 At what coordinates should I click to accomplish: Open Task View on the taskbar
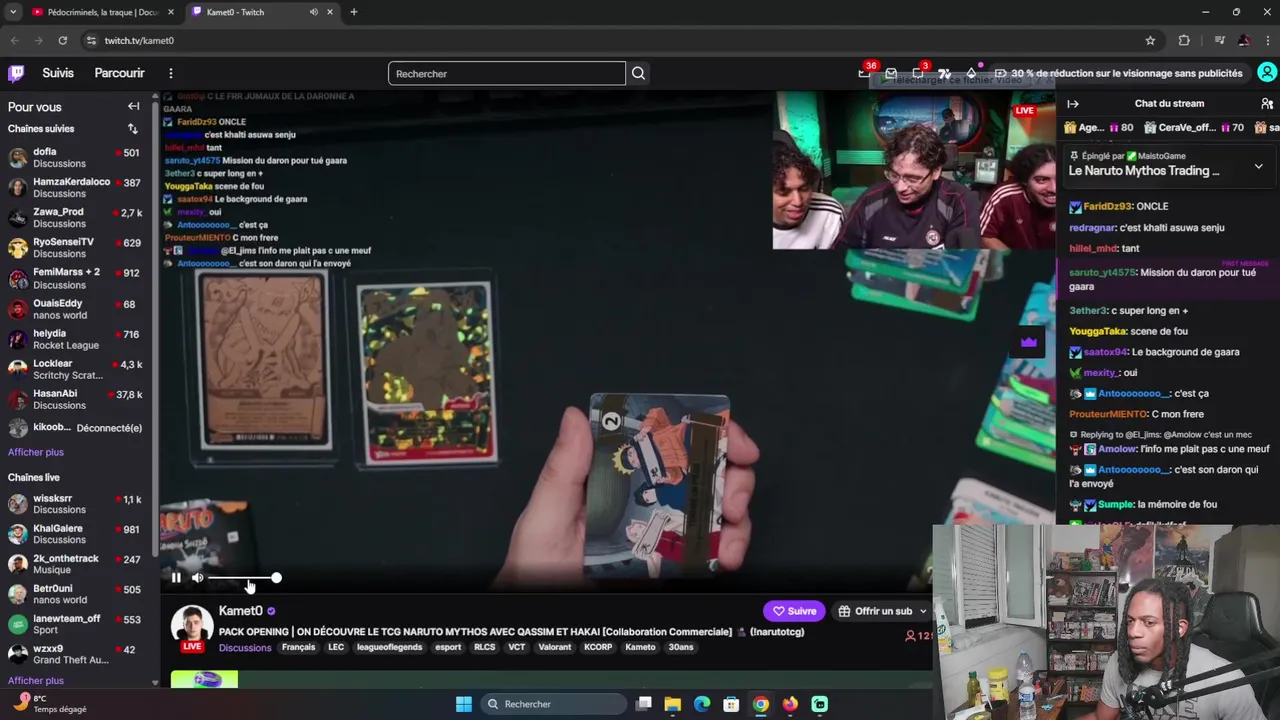644,704
